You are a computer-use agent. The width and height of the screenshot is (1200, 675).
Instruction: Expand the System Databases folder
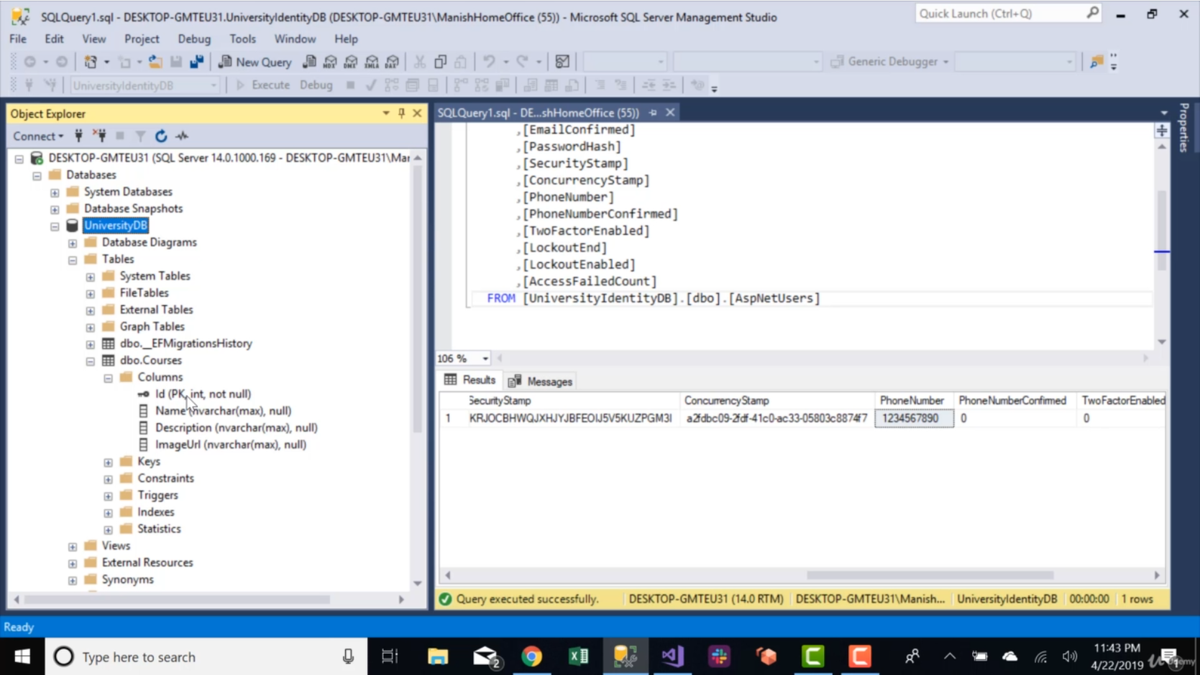(x=55, y=192)
